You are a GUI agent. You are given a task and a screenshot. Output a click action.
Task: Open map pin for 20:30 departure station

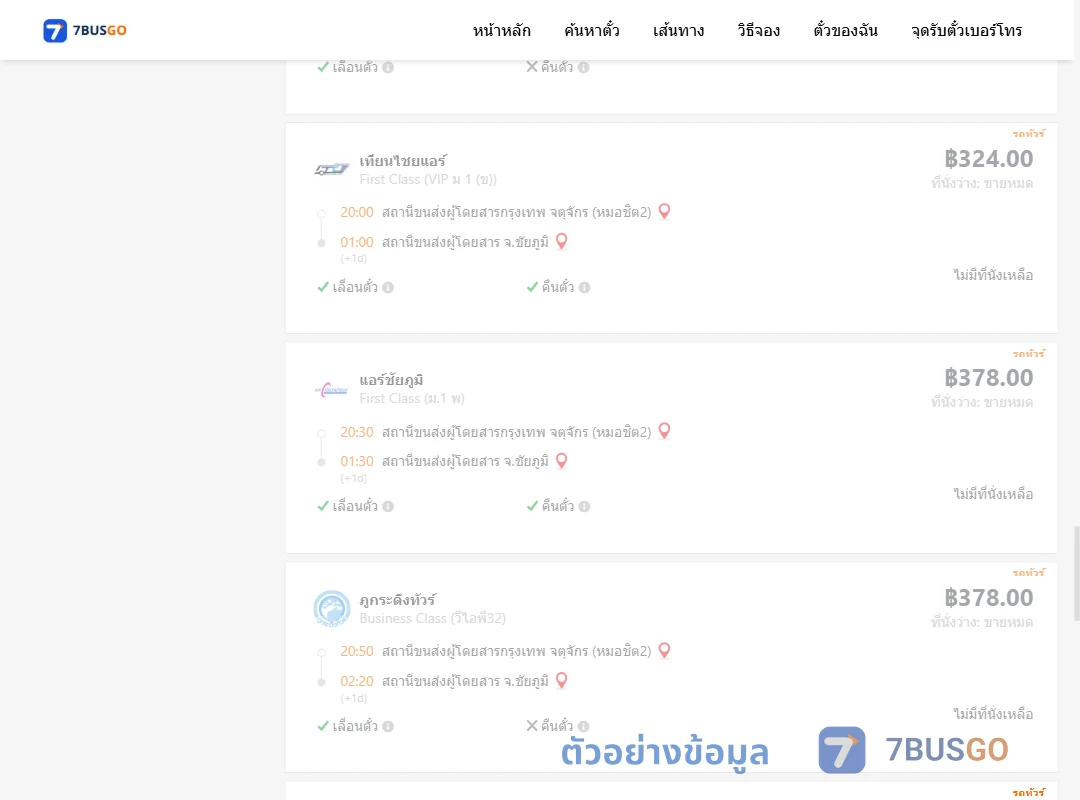pos(664,431)
